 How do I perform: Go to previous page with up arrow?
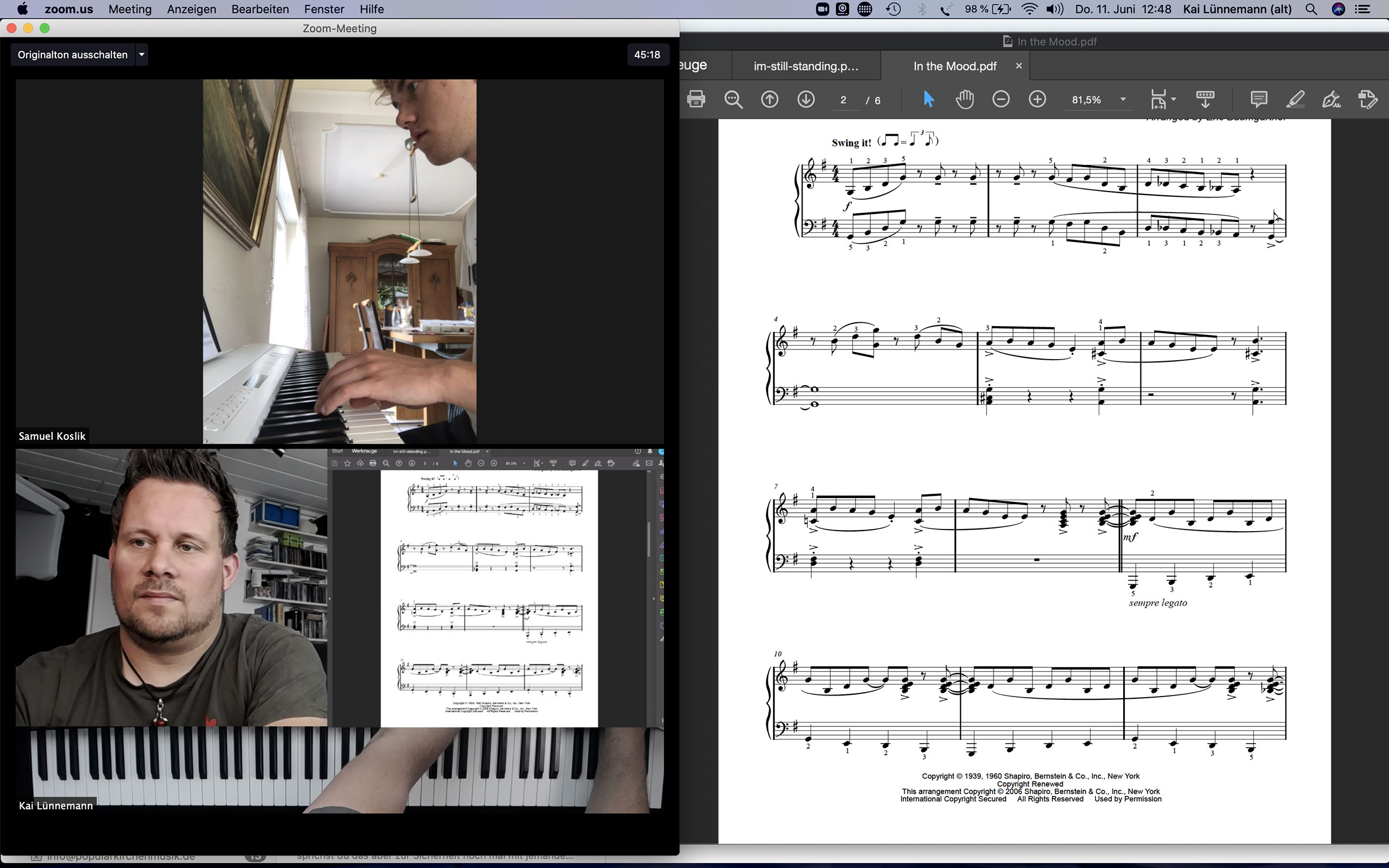click(769, 99)
